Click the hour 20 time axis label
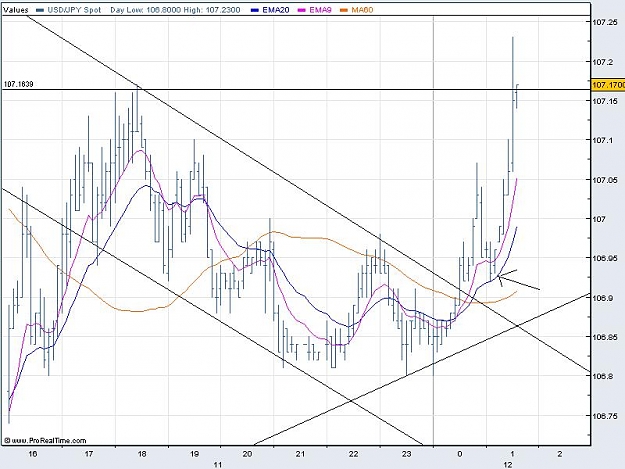Image resolution: width=625 pixels, height=469 pixels. [x=247, y=454]
